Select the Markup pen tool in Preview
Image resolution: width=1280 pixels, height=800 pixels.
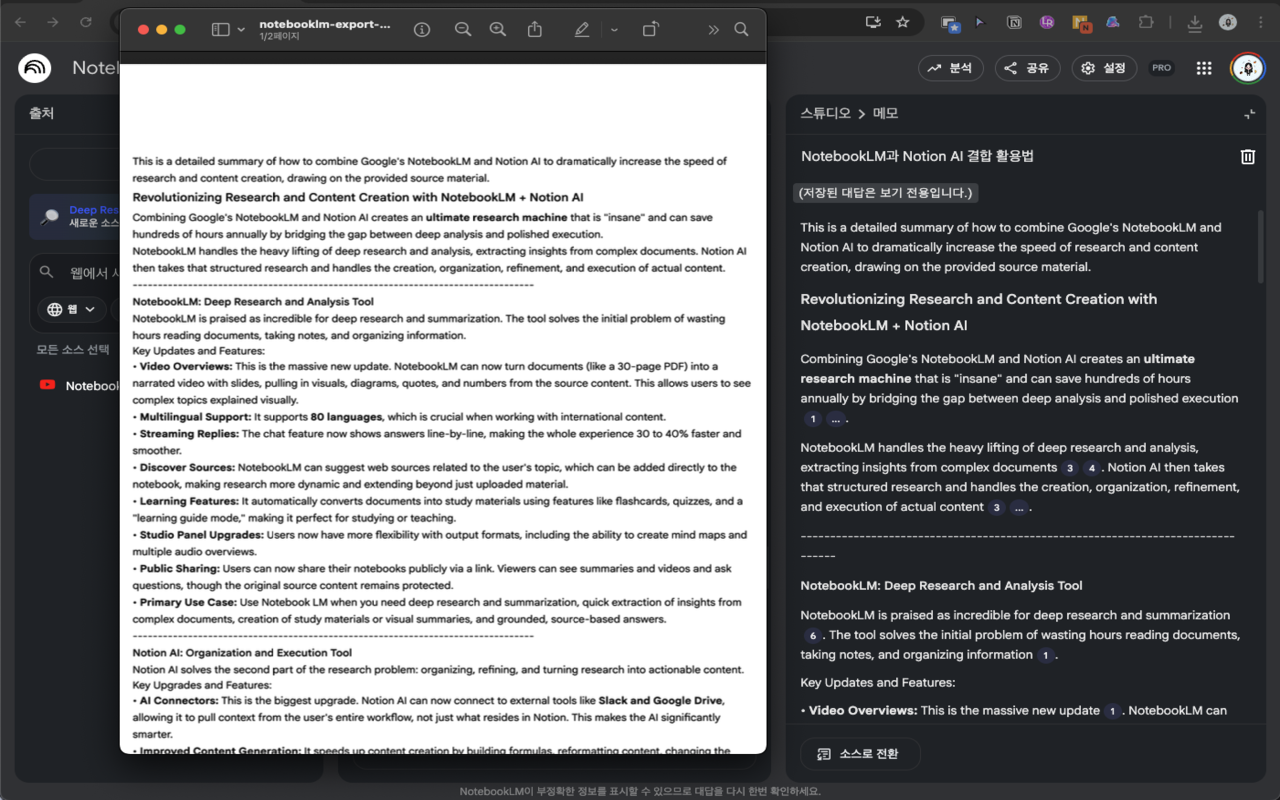(581, 29)
